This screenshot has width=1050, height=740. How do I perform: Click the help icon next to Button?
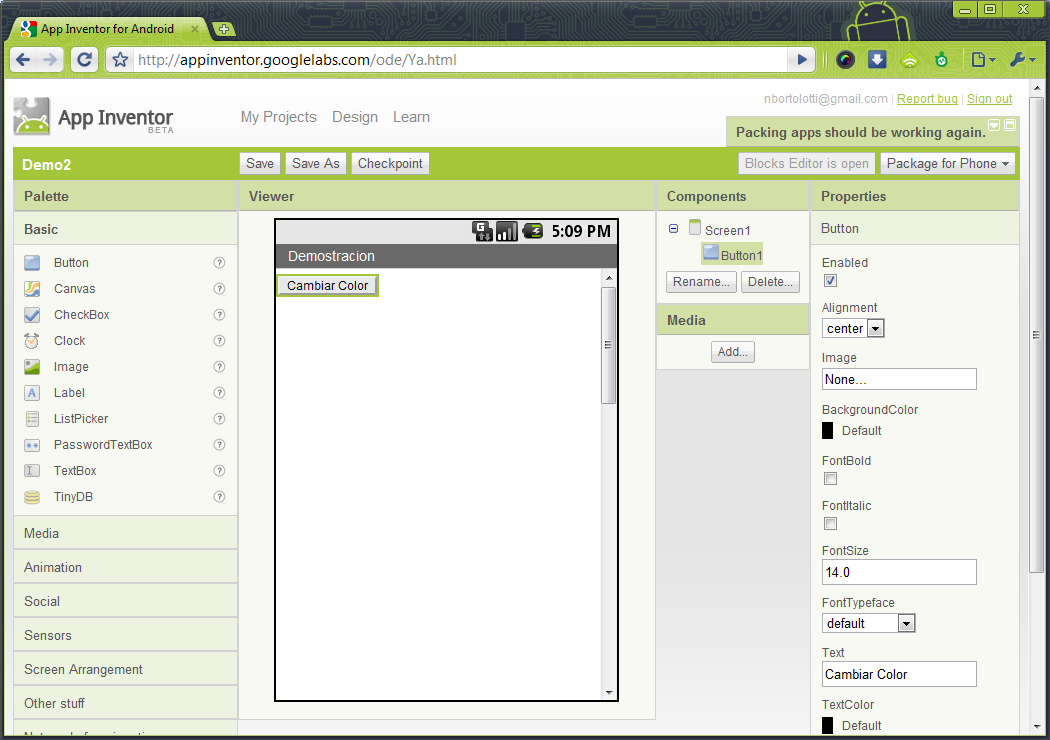click(x=221, y=262)
